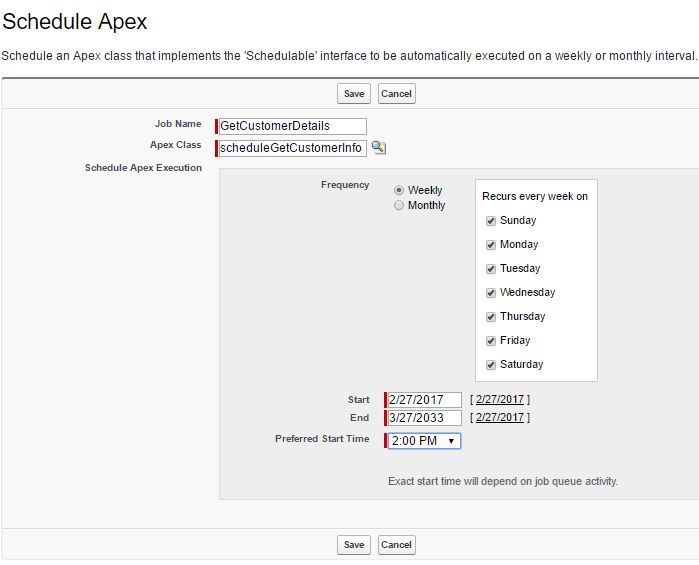Uncheck the Monday checkbox
This screenshot has width=699, height=565.
coord(491,245)
